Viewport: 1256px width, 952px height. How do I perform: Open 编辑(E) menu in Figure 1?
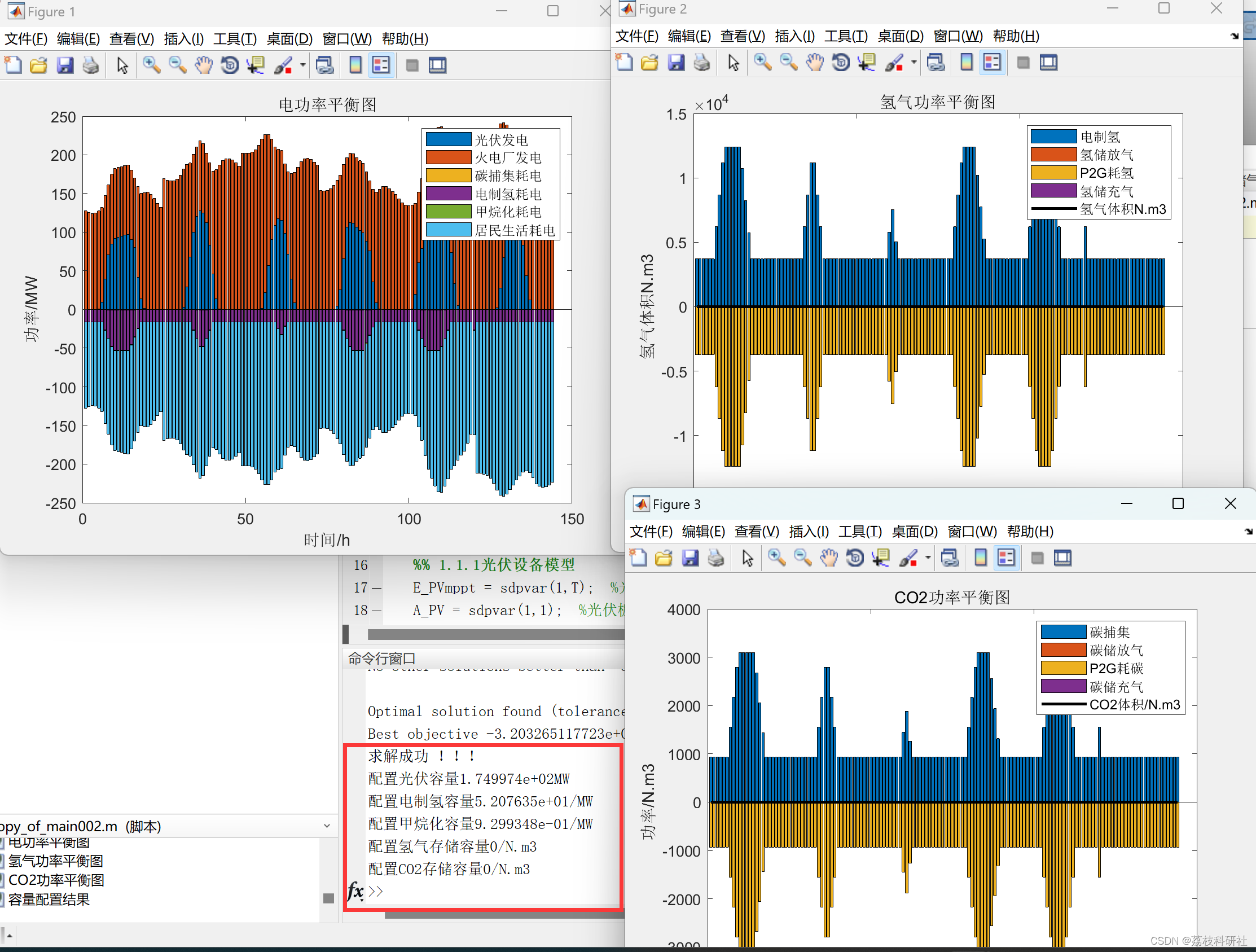(78, 38)
